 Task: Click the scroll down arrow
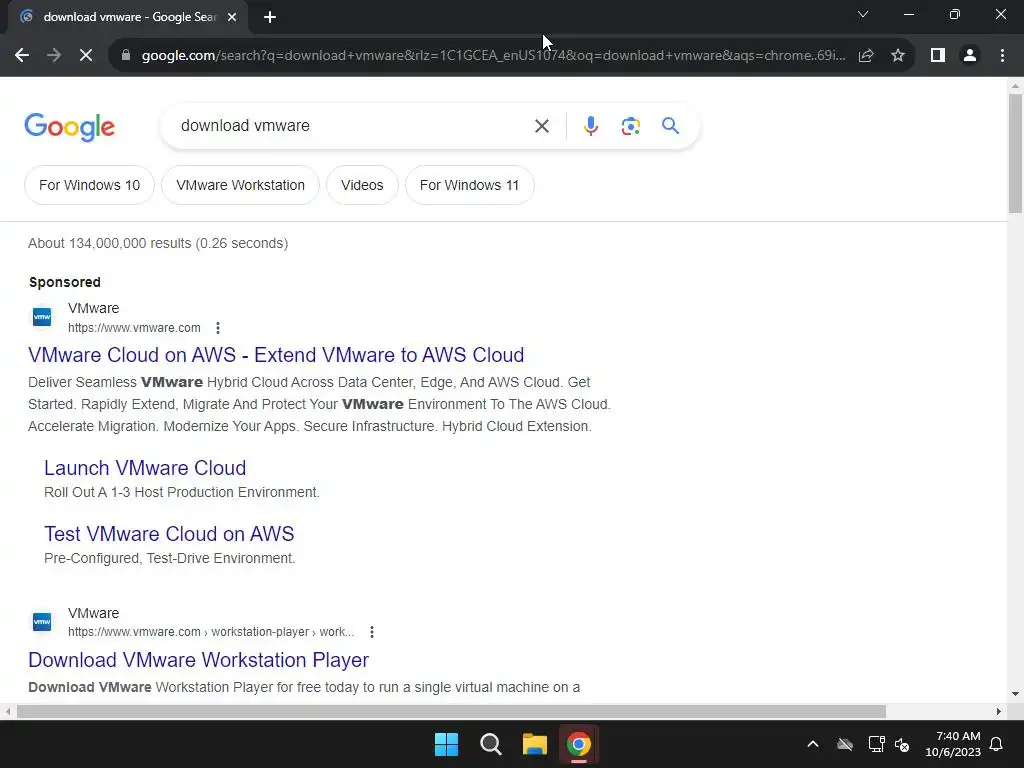pos(1015,694)
